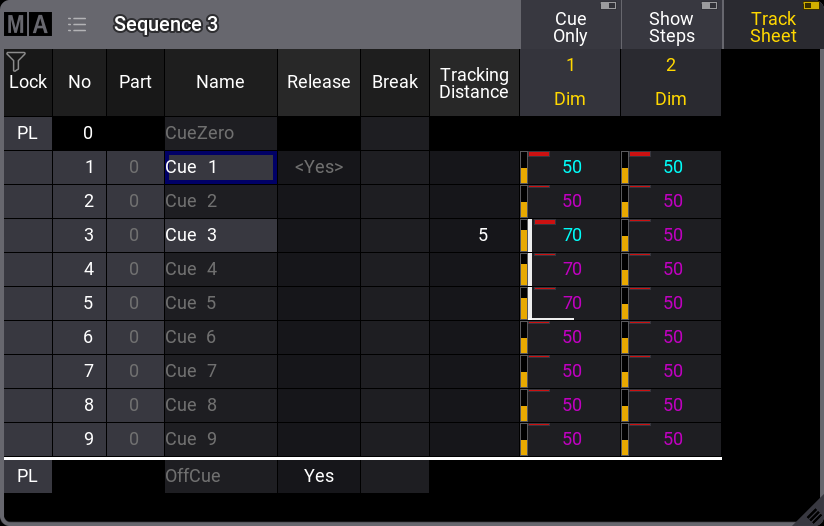Select the Release column header
This screenshot has width=824, height=526.
[318, 82]
